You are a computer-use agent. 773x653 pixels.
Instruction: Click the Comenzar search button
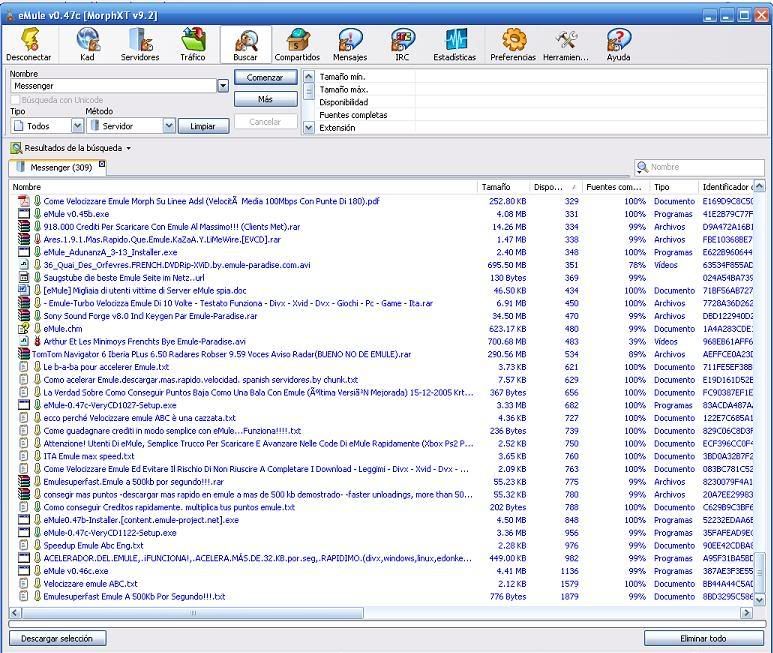coord(265,77)
